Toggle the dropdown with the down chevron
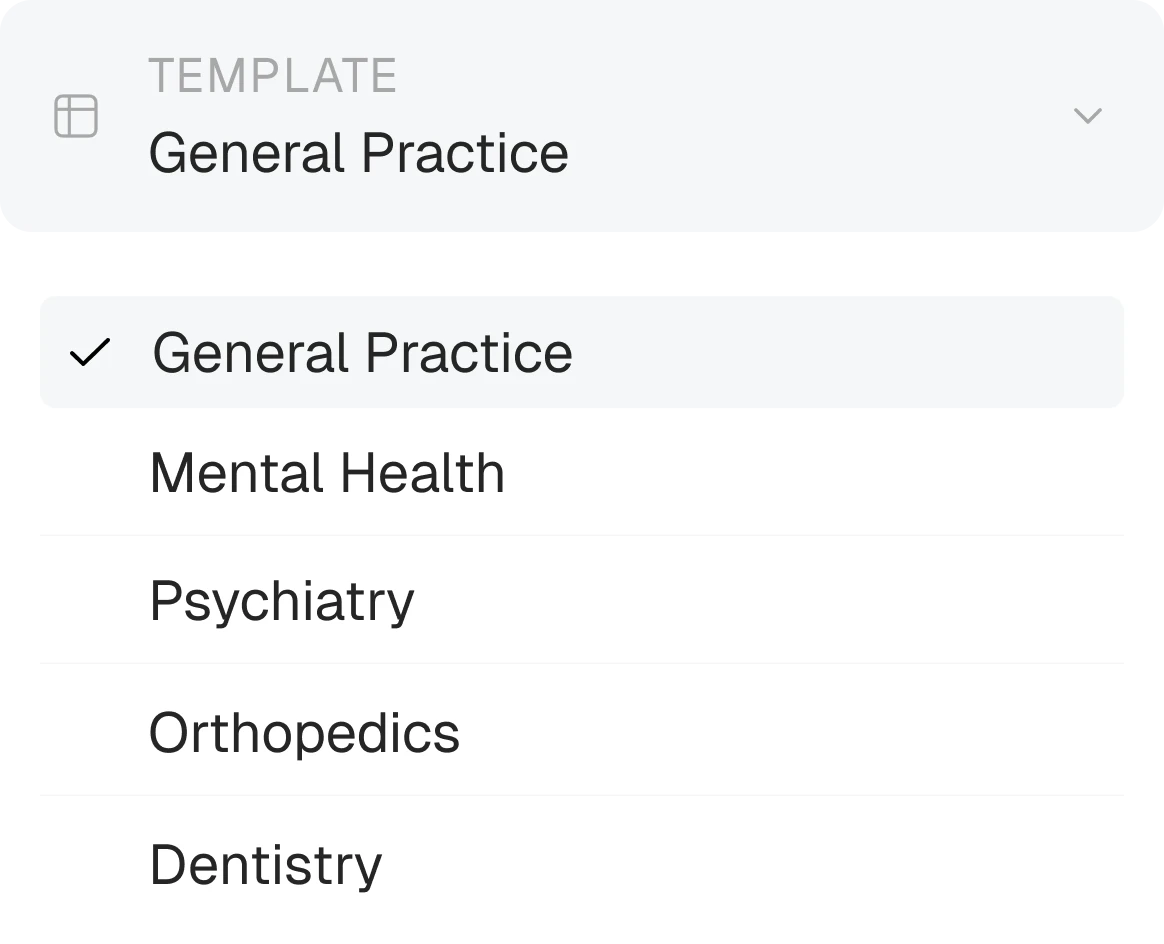1164x944 pixels. click(x=1088, y=116)
